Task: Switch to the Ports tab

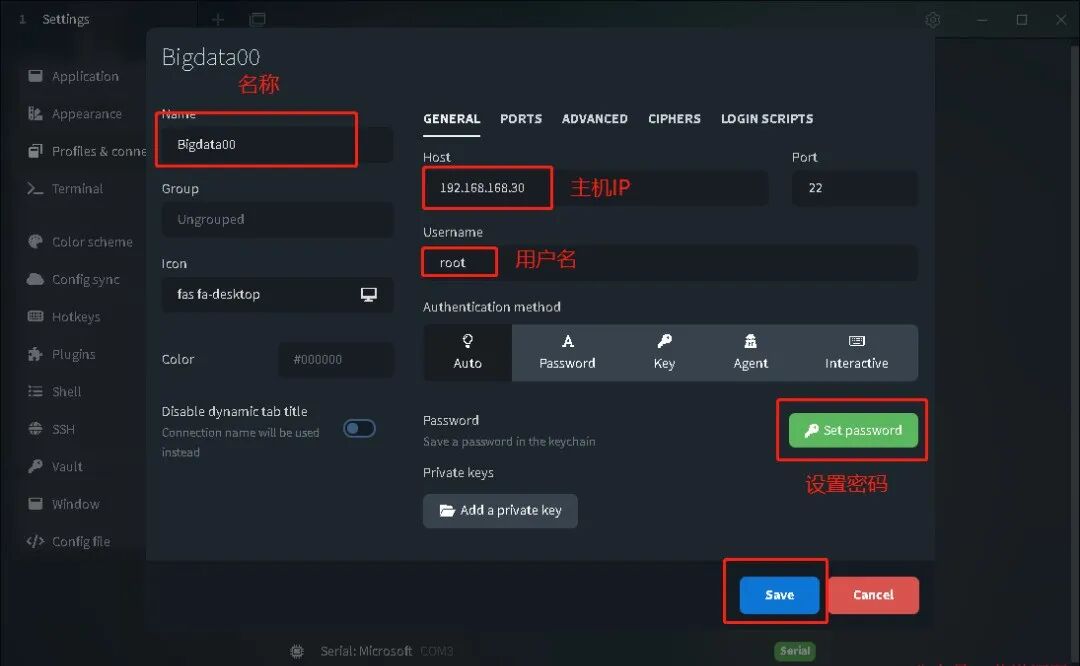Action: pos(521,119)
